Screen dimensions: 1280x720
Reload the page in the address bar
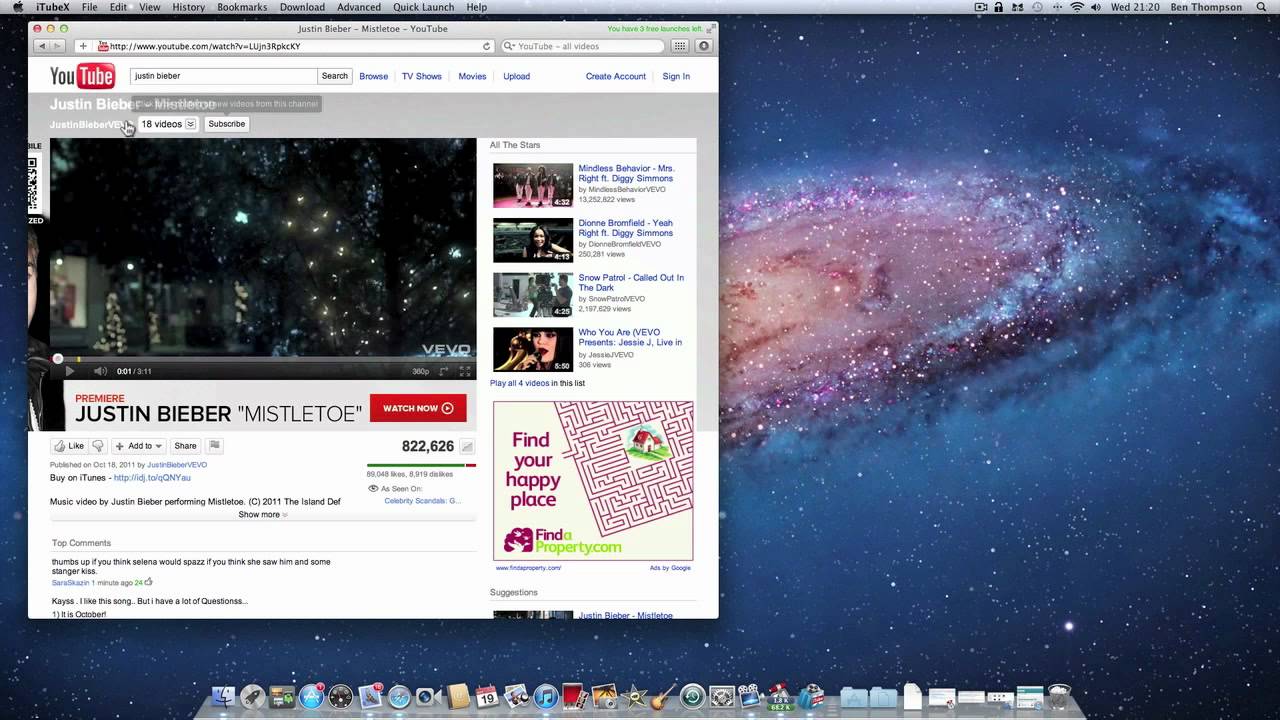(487, 46)
